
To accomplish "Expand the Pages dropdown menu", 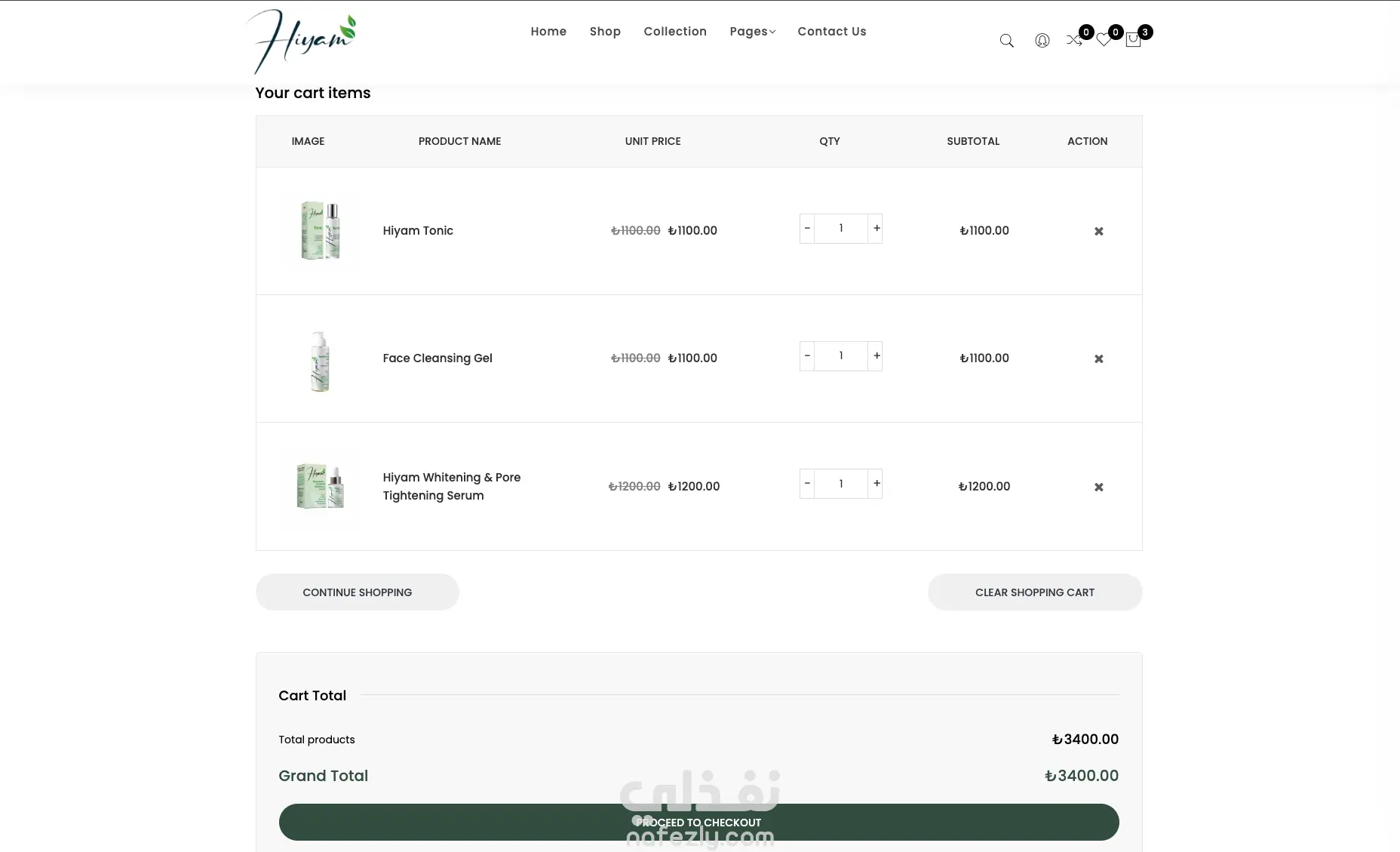I will pos(752,31).
